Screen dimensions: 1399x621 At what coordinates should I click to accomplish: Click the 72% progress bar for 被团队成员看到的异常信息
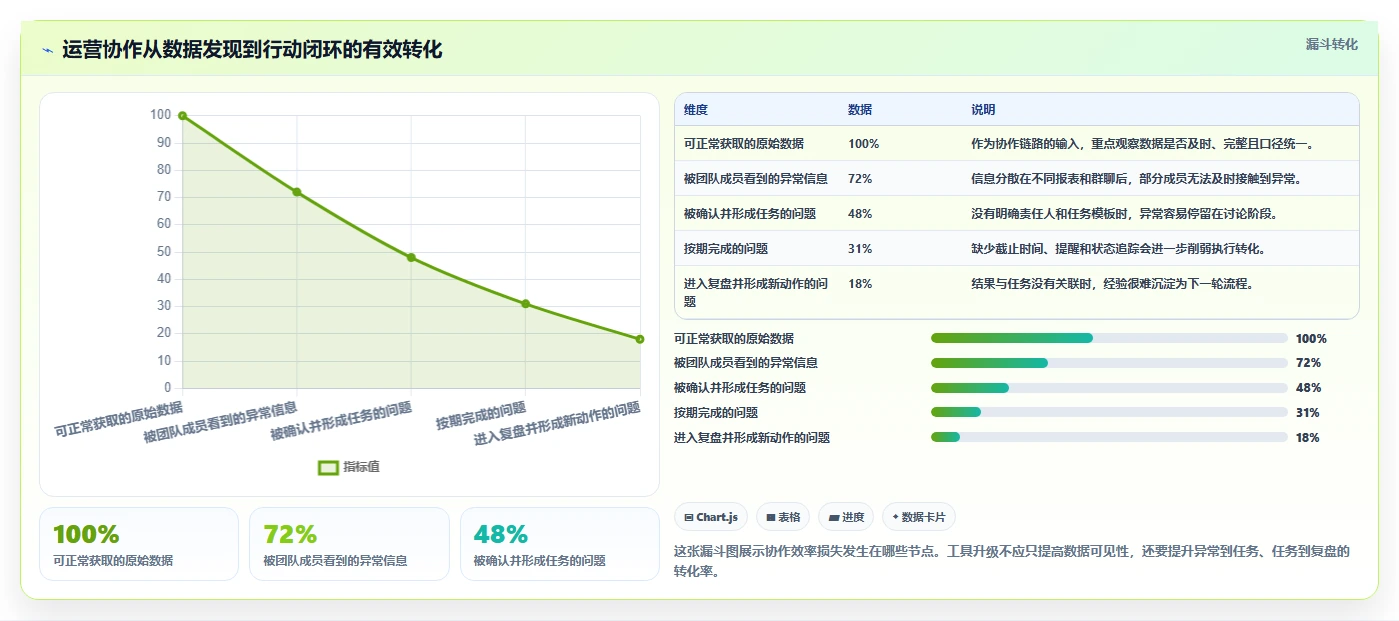tap(1109, 363)
